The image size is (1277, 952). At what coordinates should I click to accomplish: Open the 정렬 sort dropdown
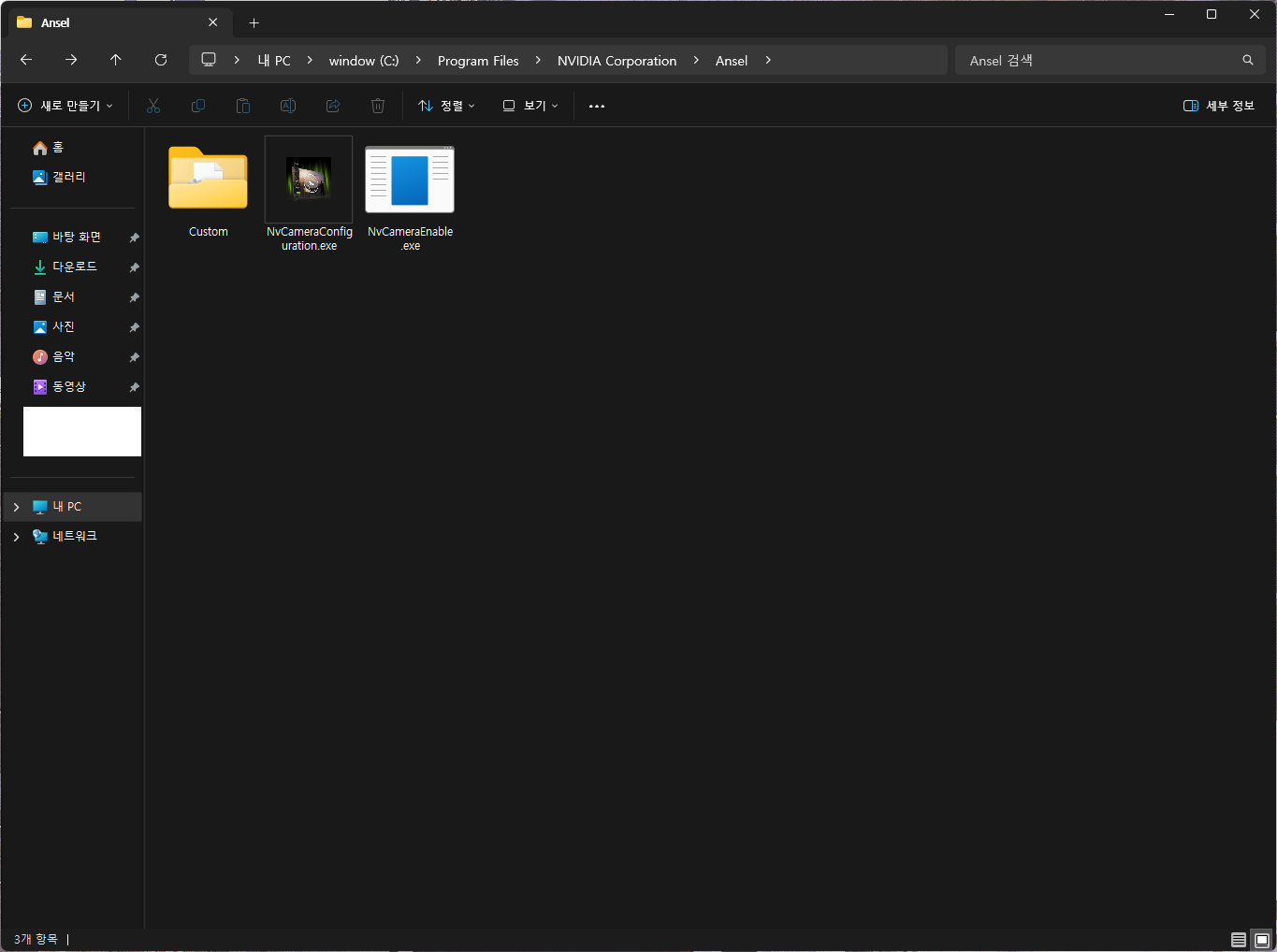pyautogui.click(x=446, y=106)
